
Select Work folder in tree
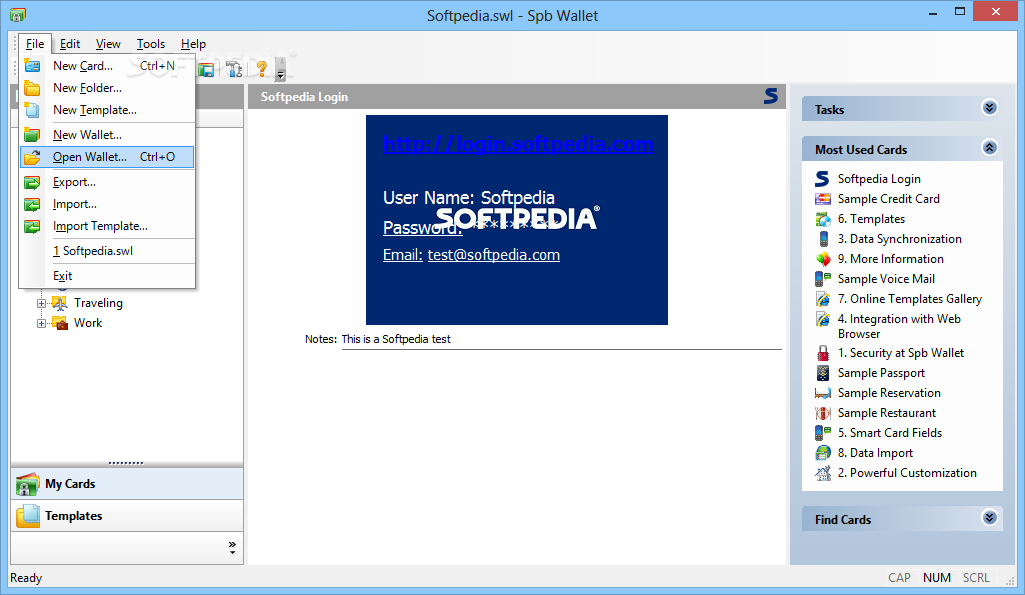[88, 323]
